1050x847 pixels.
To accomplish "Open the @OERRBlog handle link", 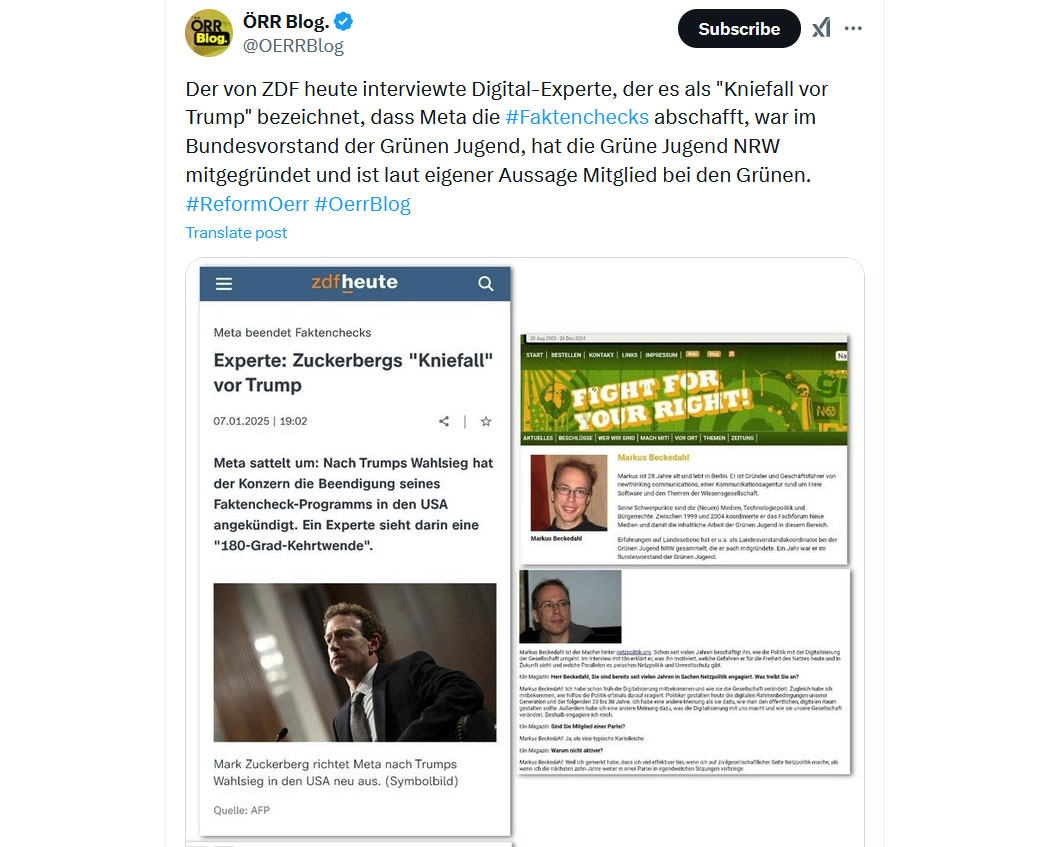I will tap(293, 46).
